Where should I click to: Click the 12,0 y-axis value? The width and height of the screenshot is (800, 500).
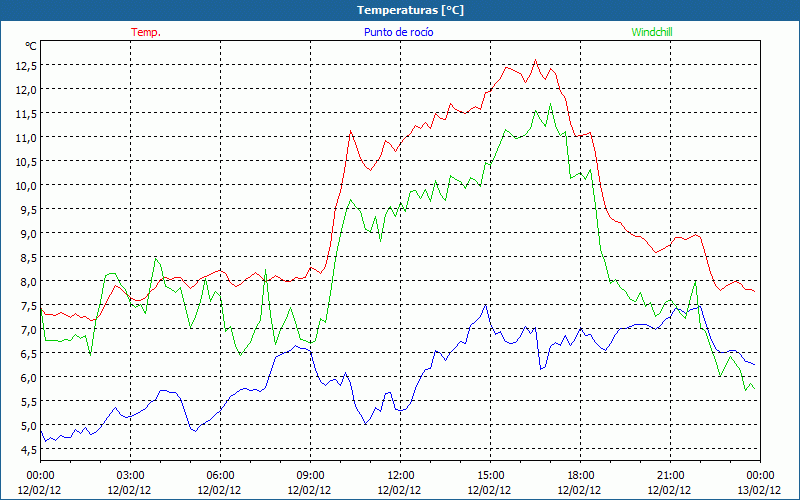(26, 89)
